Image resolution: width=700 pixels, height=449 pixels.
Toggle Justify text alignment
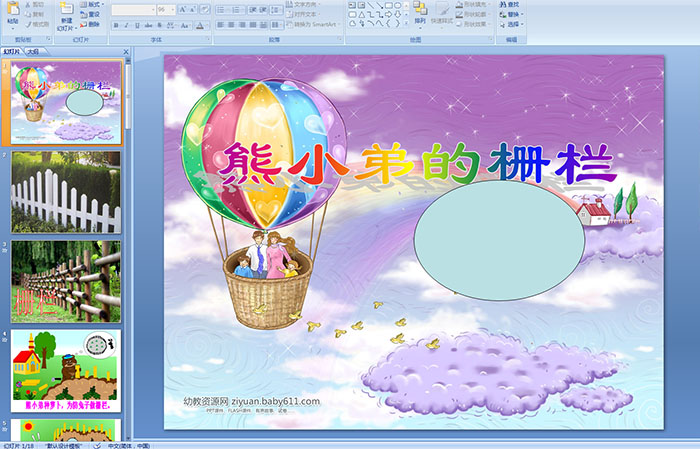click(x=253, y=25)
